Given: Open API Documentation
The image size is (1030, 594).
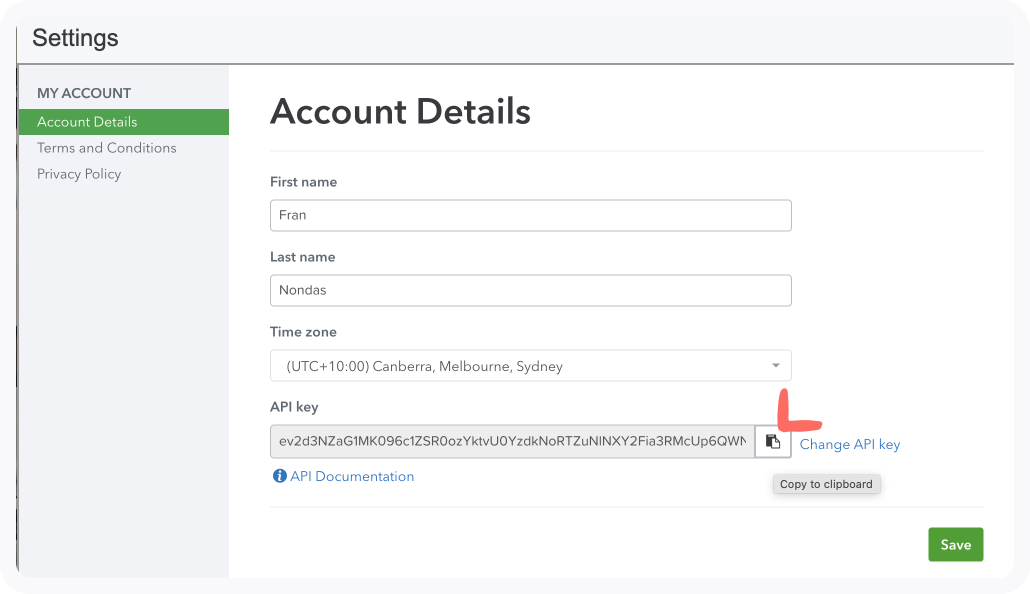Looking at the screenshot, I should tap(351, 476).
